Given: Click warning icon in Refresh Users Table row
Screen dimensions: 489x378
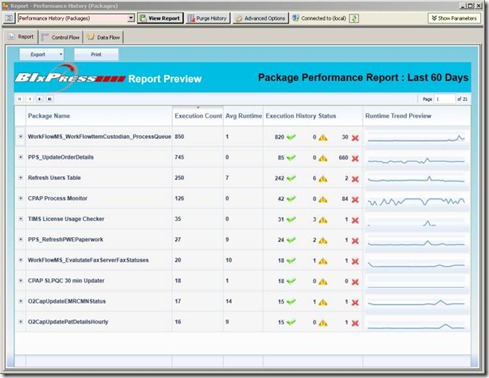Looking at the screenshot, I should point(323,179).
